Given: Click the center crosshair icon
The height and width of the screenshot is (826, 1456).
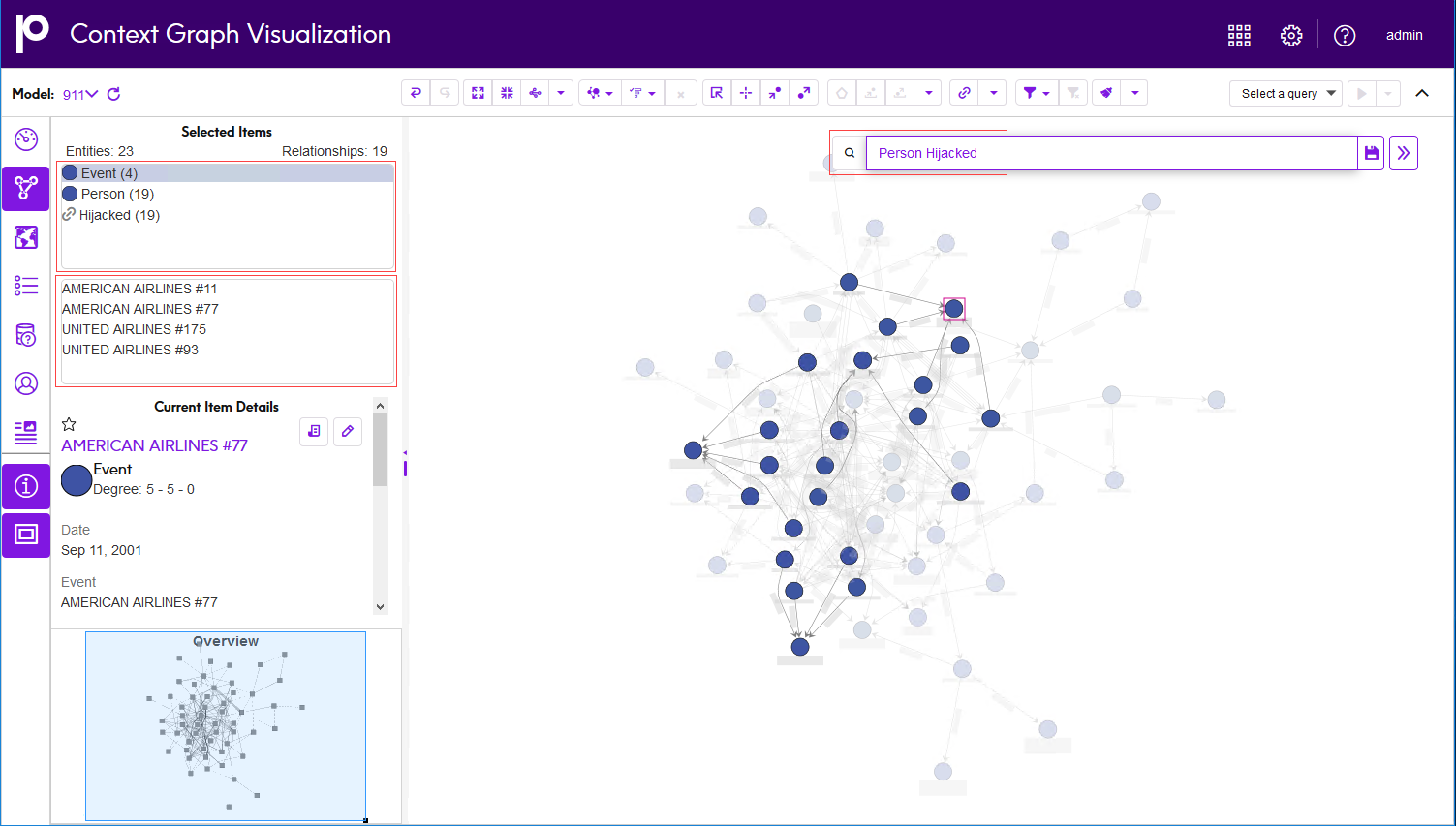Looking at the screenshot, I should point(746,93).
